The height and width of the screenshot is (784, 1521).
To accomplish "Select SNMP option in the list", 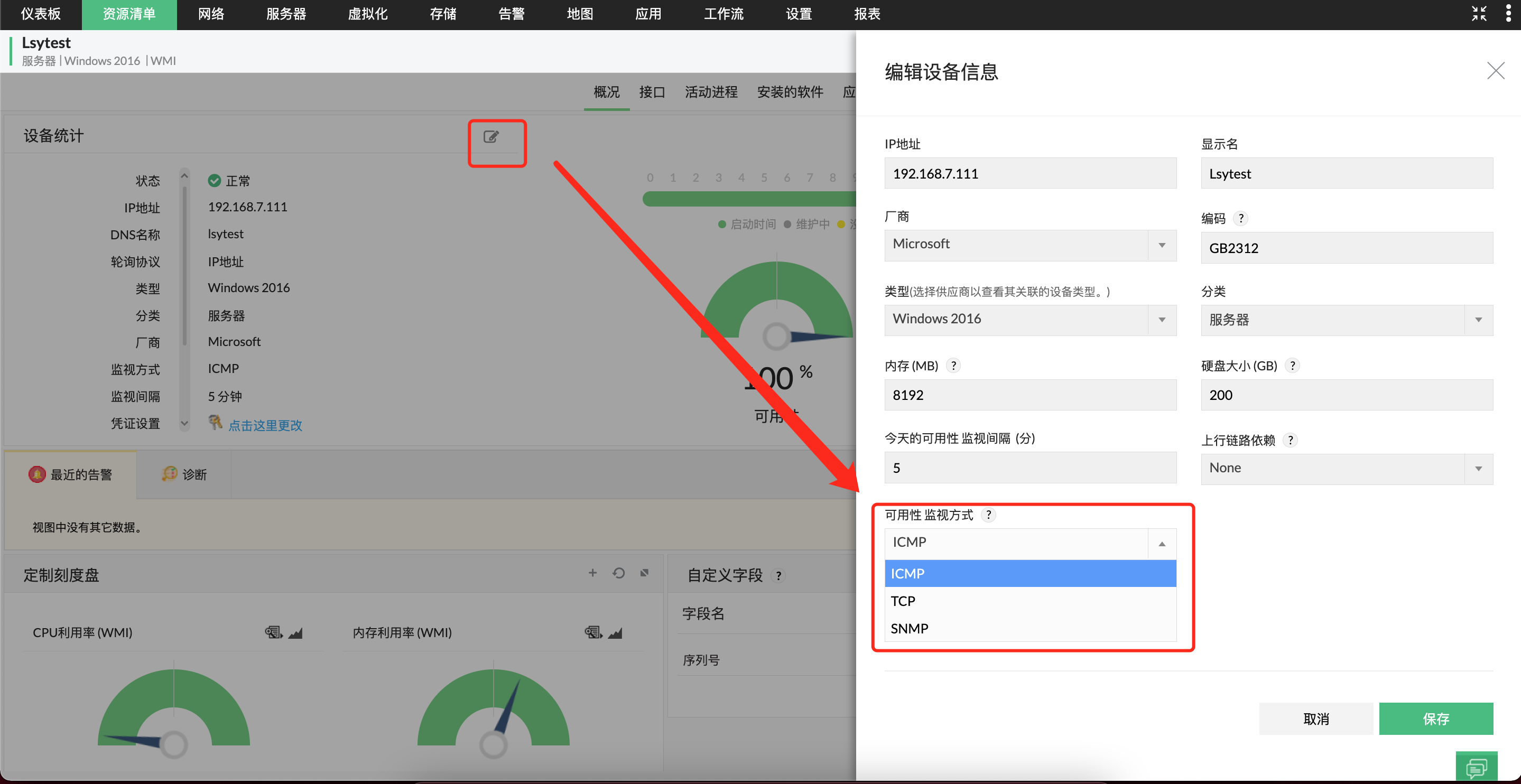I will (1030, 628).
